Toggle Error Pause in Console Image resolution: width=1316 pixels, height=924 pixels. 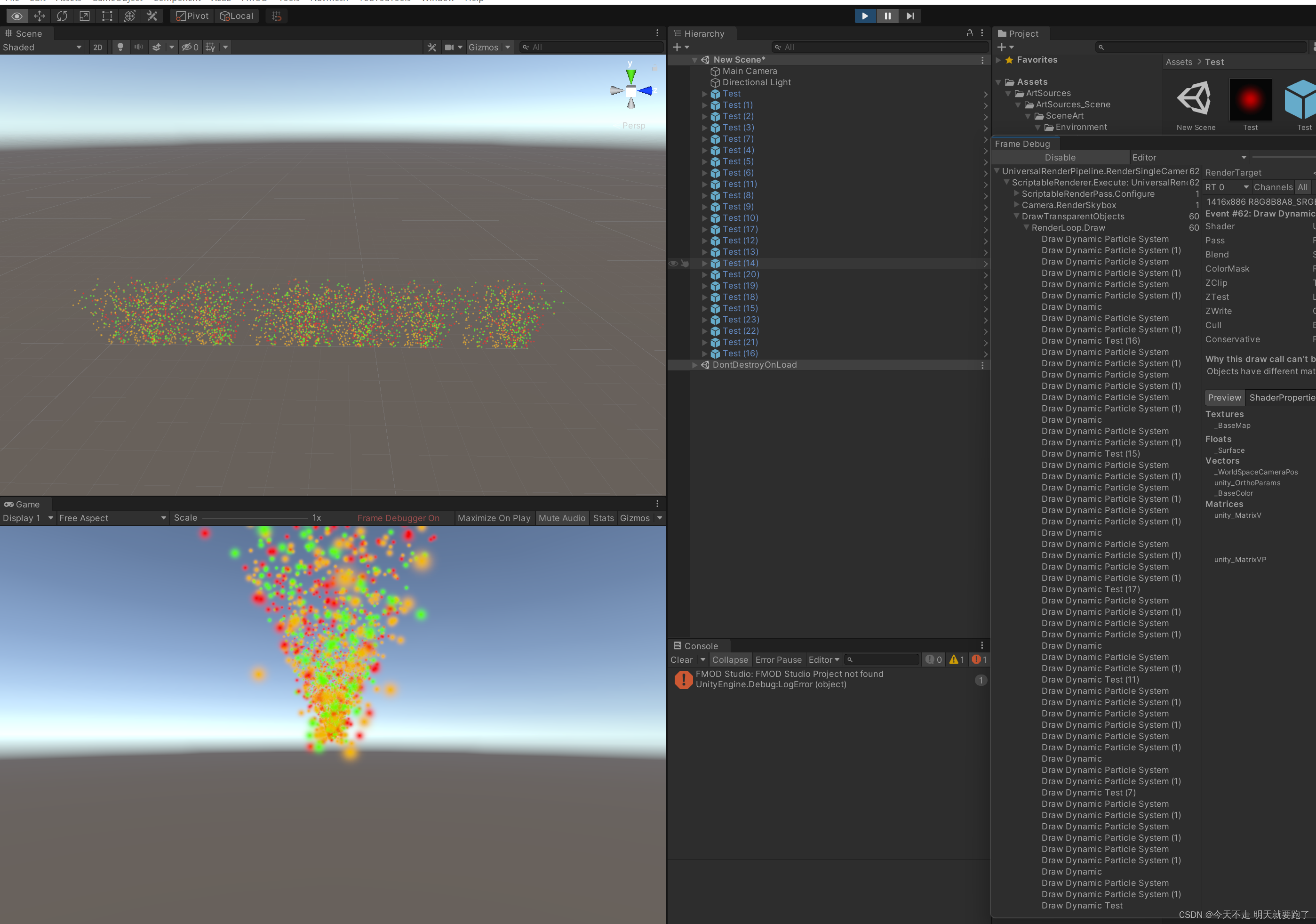[x=778, y=659]
